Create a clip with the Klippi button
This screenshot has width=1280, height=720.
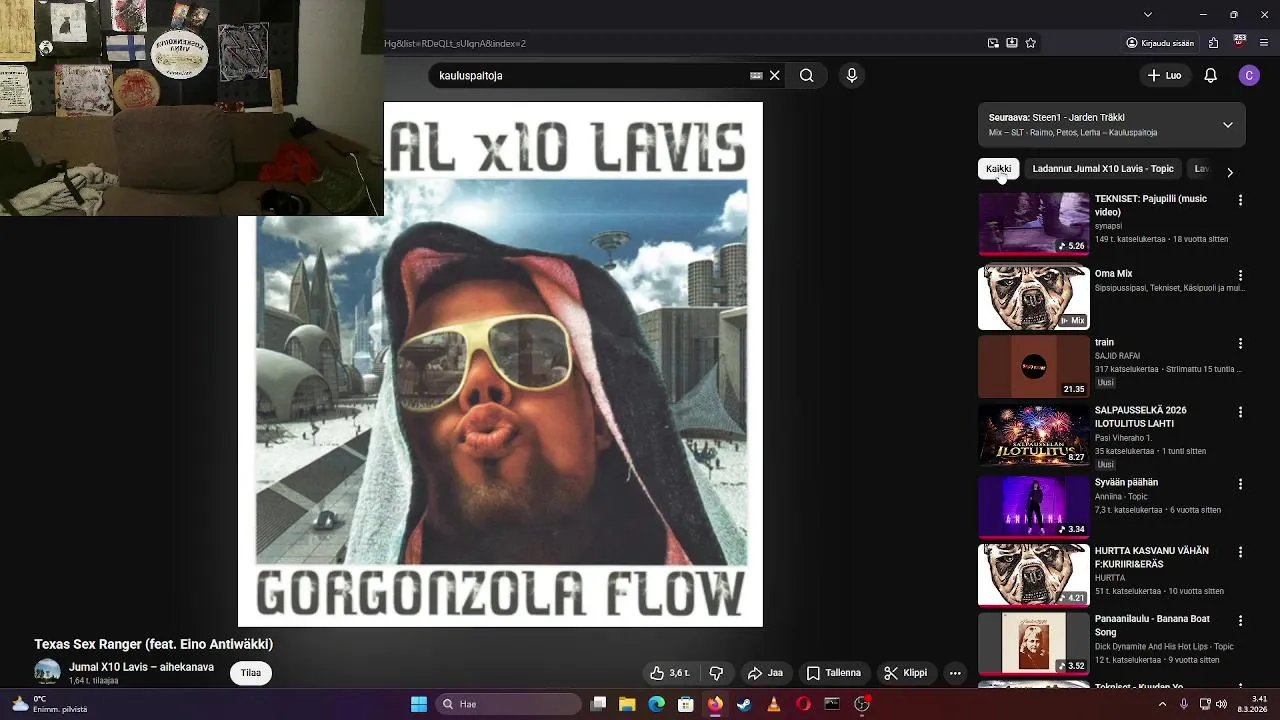(905, 673)
